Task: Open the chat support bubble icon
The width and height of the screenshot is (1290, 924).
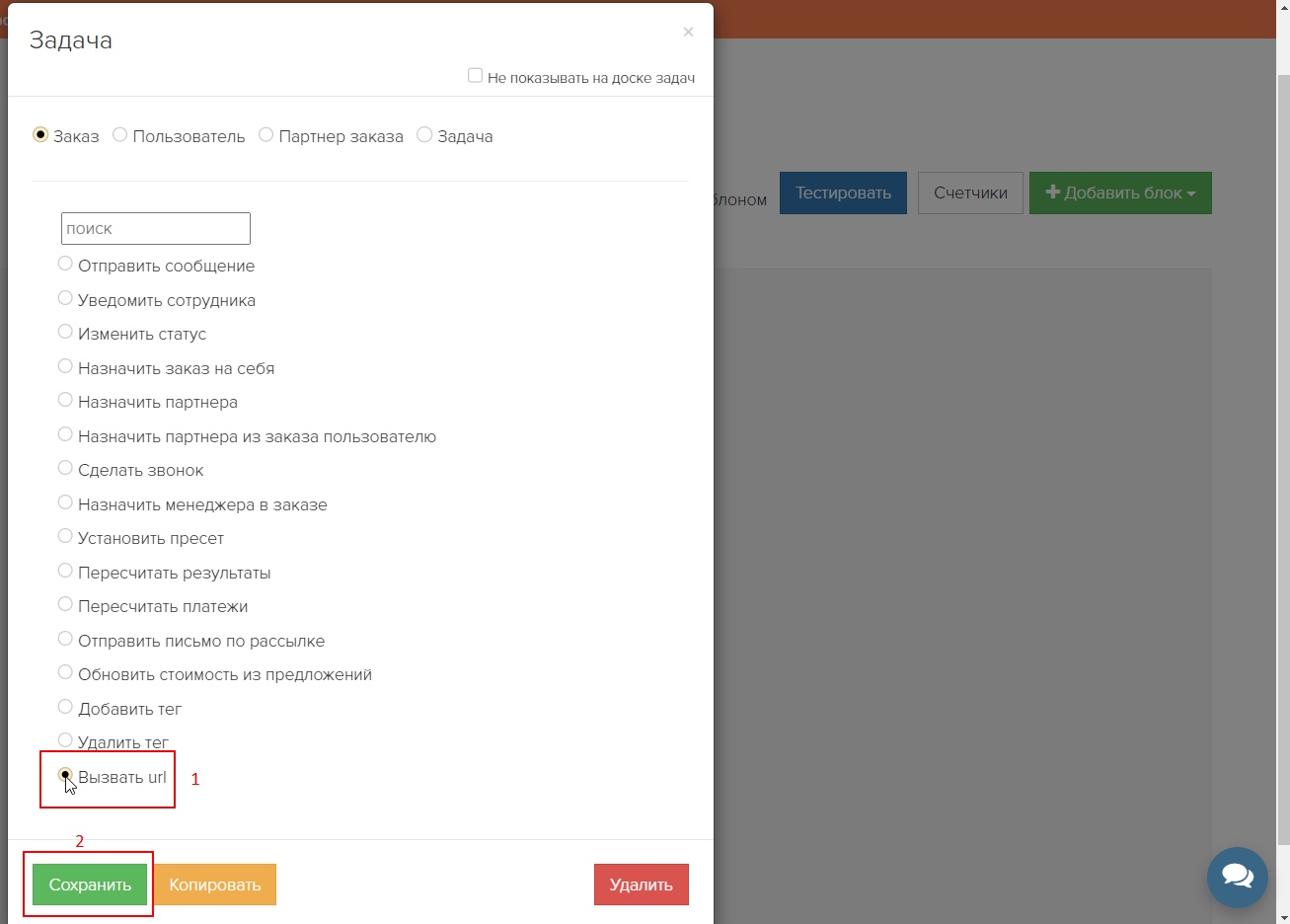Action: click(x=1237, y=877)
